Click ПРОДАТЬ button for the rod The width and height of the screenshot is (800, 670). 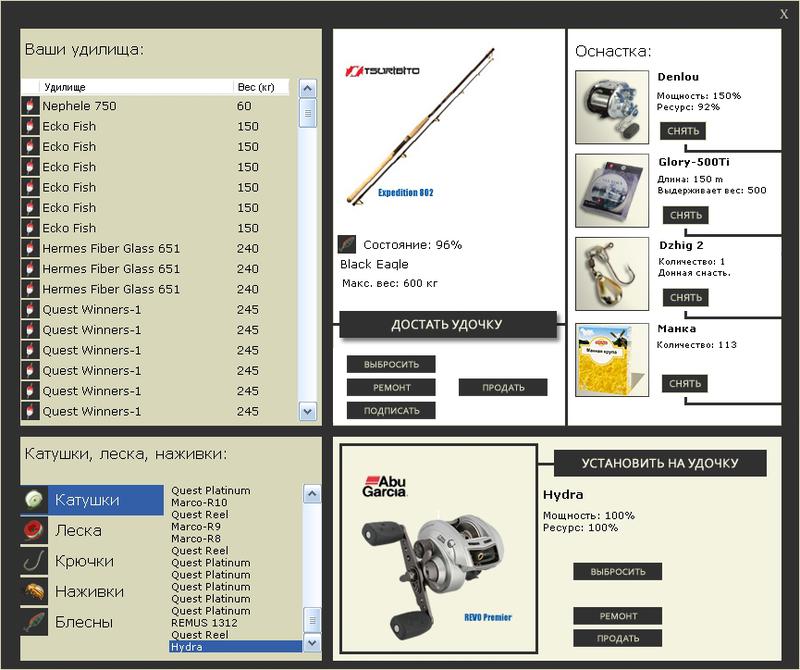point(503,387)
